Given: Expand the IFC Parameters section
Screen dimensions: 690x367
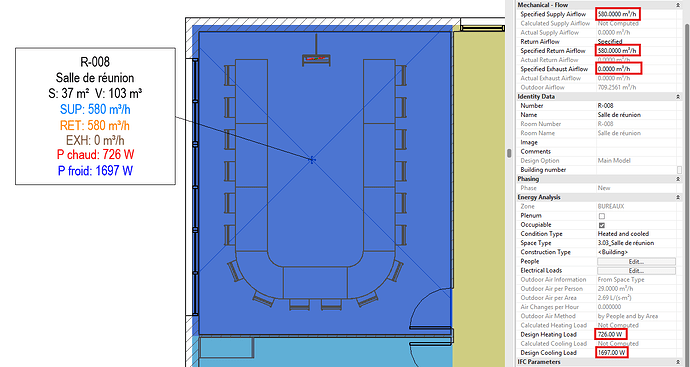Looking at the screenshot, I should [x=678, y=362].
